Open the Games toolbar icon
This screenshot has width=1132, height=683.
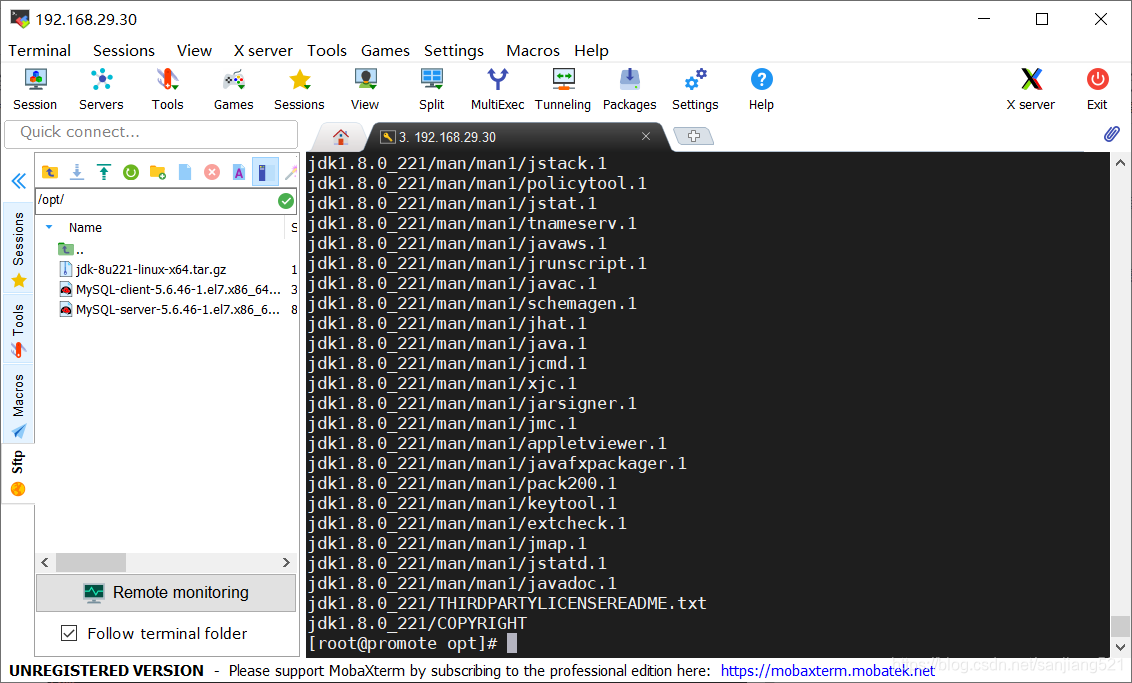point(233,89)
